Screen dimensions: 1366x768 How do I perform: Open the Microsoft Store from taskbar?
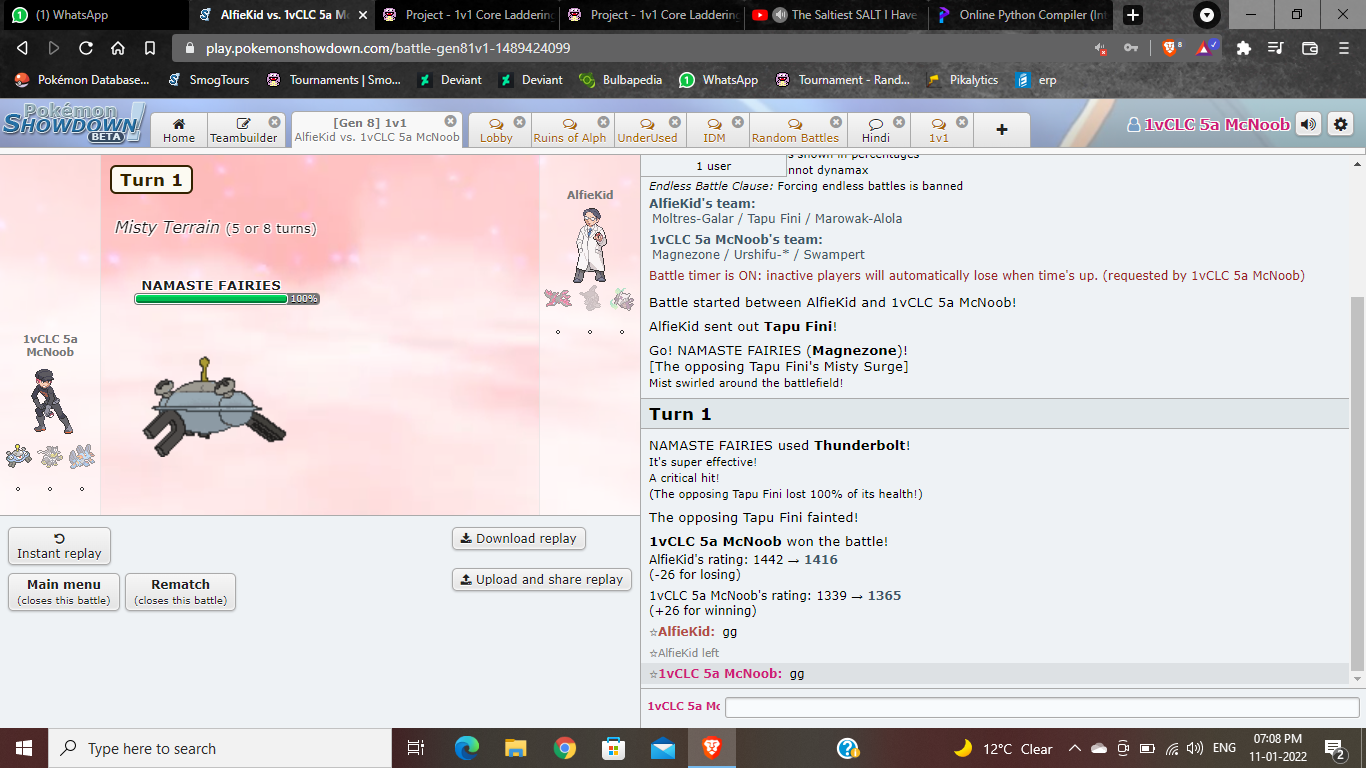click(x=613, y=748)
